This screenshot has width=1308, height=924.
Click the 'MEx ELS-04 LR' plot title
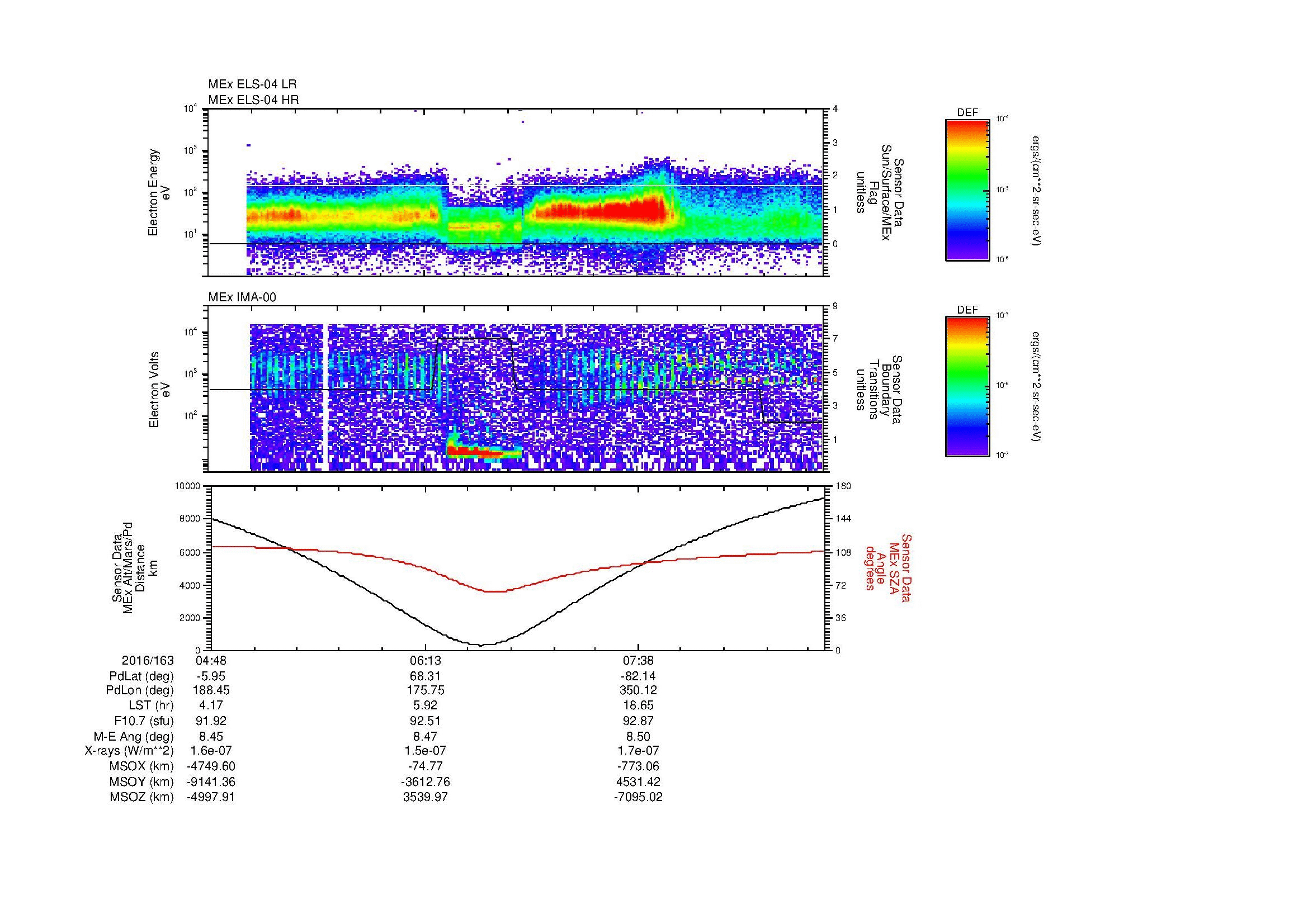click(252, 84)
